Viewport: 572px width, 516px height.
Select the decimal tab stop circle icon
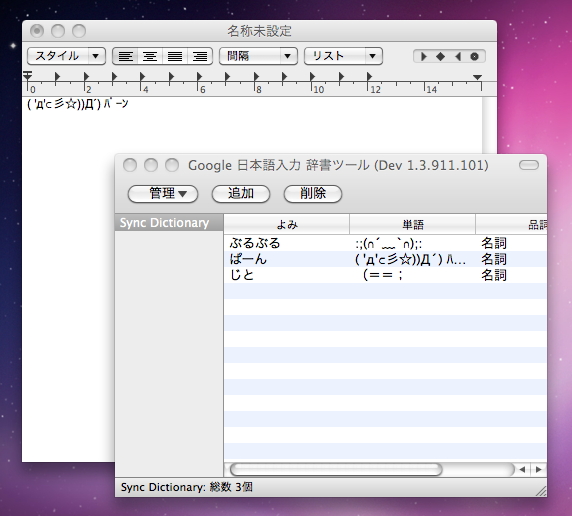(474, 57)
